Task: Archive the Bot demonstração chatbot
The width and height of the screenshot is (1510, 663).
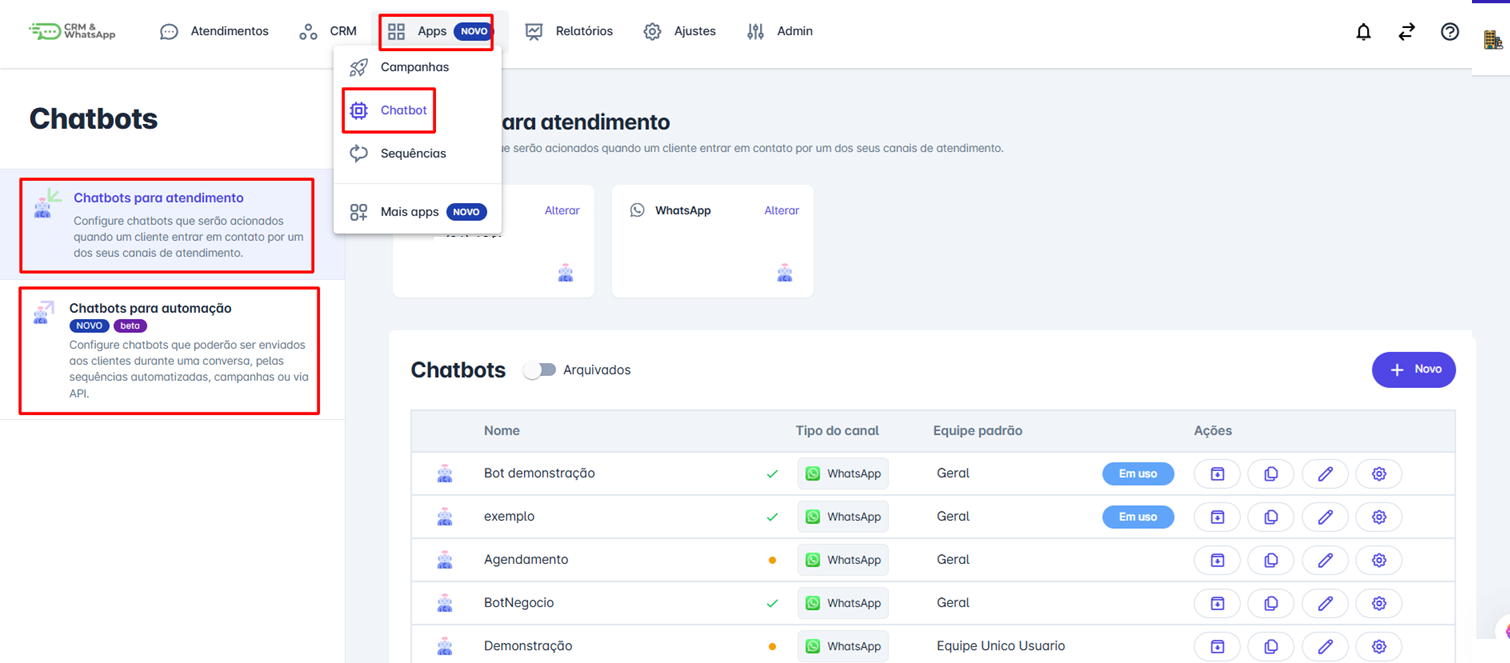Action: click(x=1216, y=473)
